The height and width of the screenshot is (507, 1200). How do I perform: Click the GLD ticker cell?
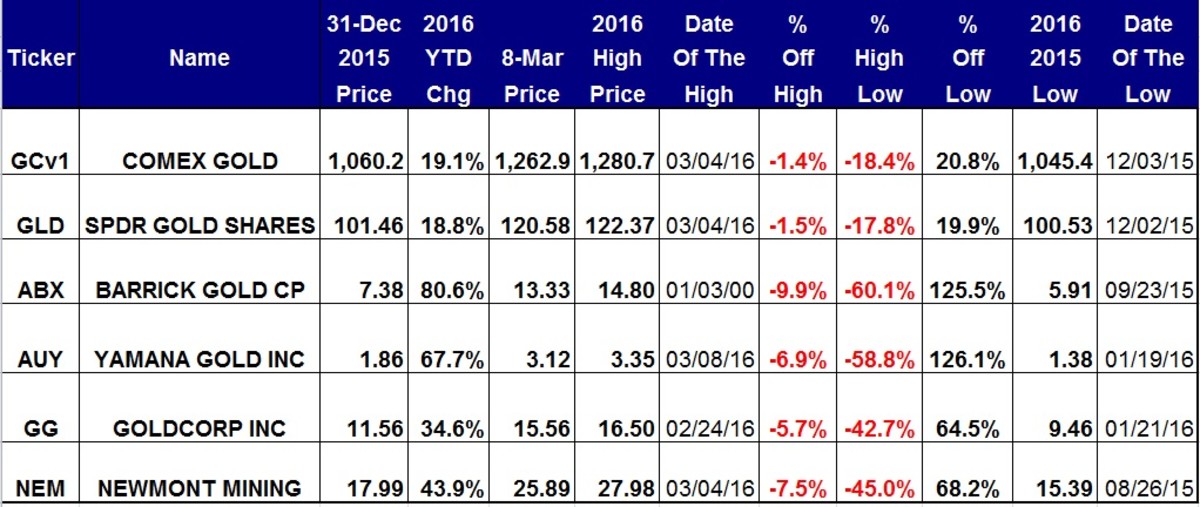click(x=40, y=226)
